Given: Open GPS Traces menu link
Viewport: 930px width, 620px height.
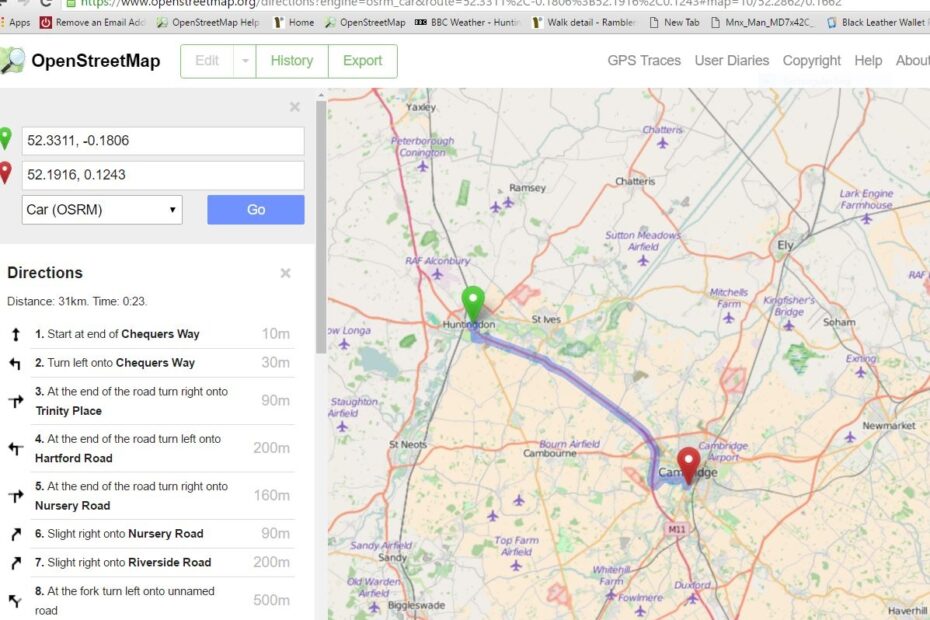Looking at the screenshot, I should tap(644, 61).
